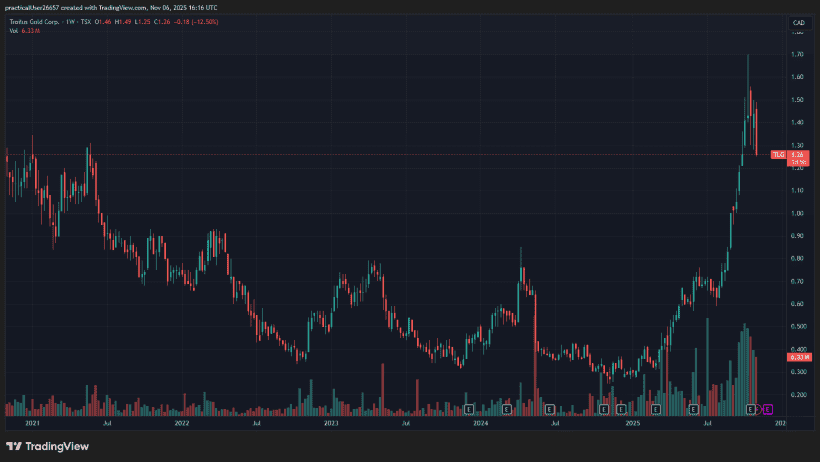Click the purple upcoming earnings E marker

[x=768, y=409]
